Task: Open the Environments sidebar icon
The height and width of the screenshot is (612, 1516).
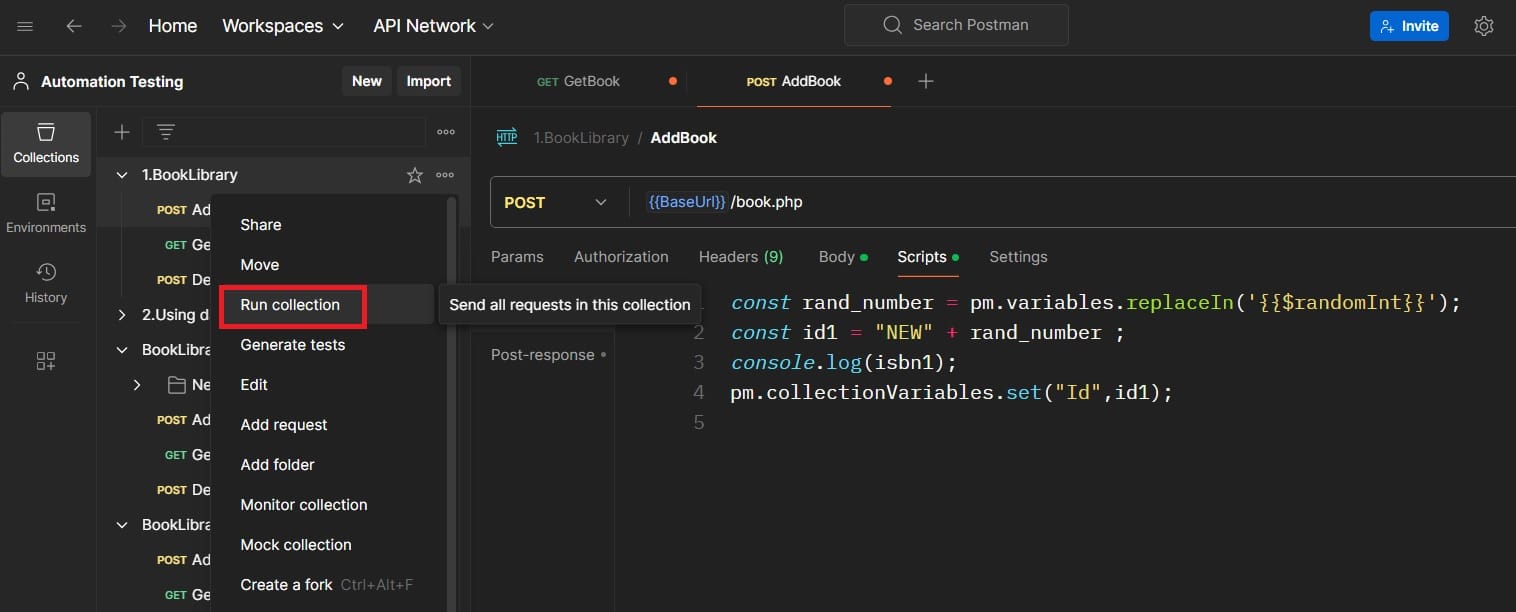Action: (x=46, y=214)
